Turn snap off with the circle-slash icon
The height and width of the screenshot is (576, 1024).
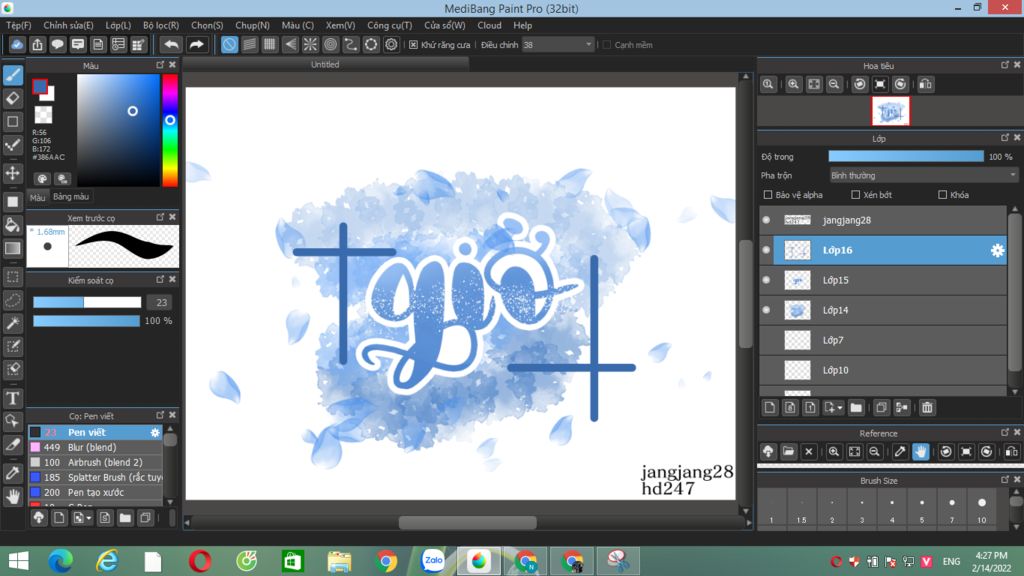point(229,44)
